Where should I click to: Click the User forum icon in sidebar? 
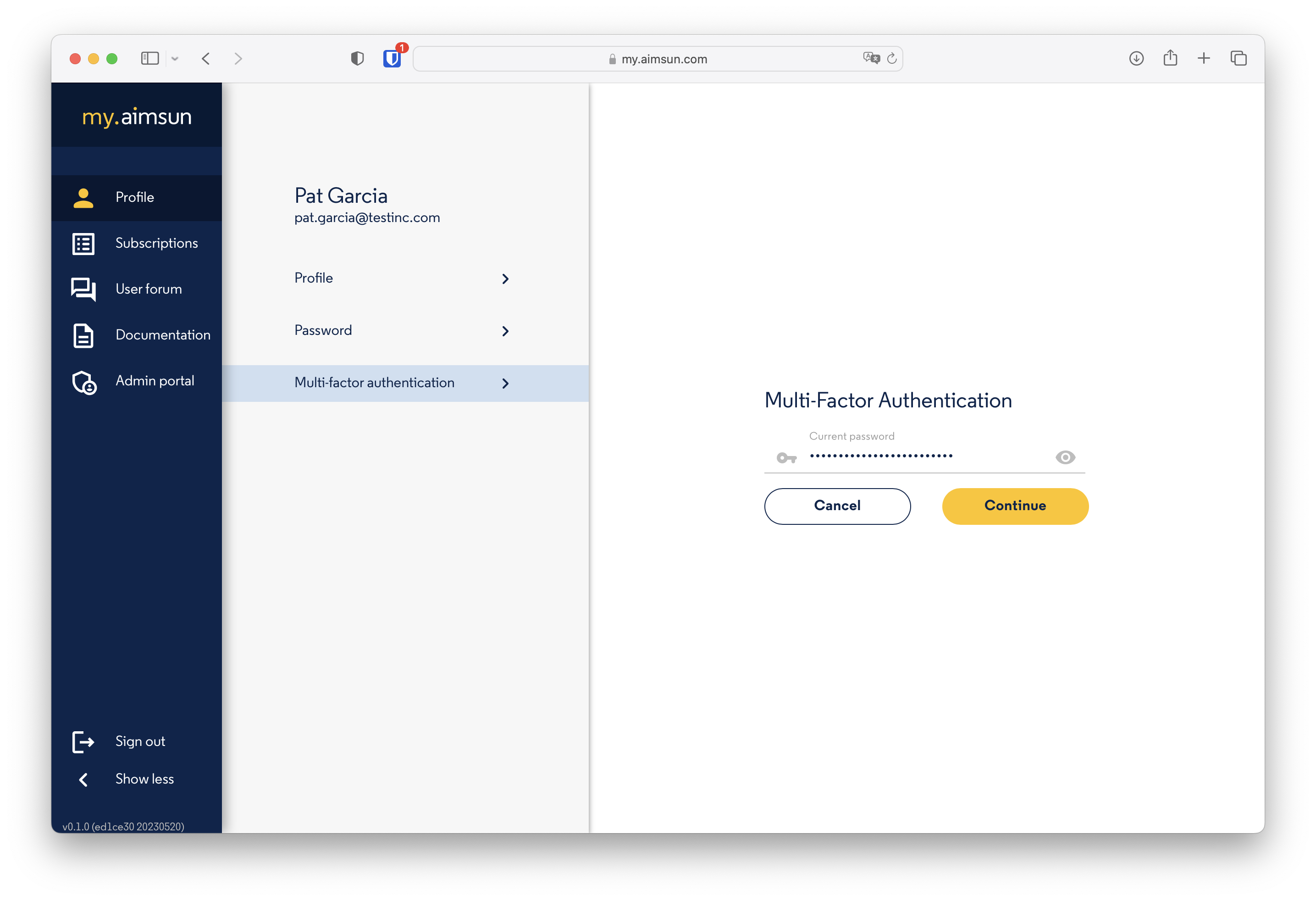pyautogui.click(x=84, y=289)
